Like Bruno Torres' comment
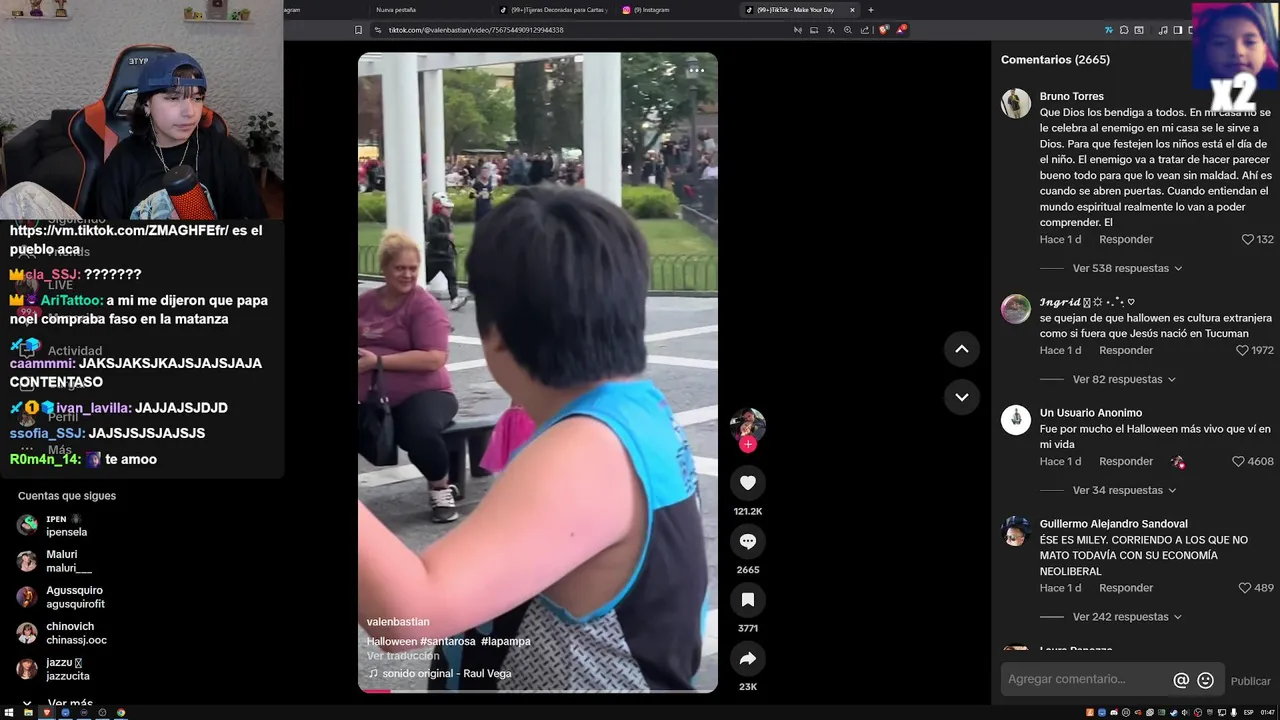This screenshot has height=720, width=1280. pos(1248,240)
